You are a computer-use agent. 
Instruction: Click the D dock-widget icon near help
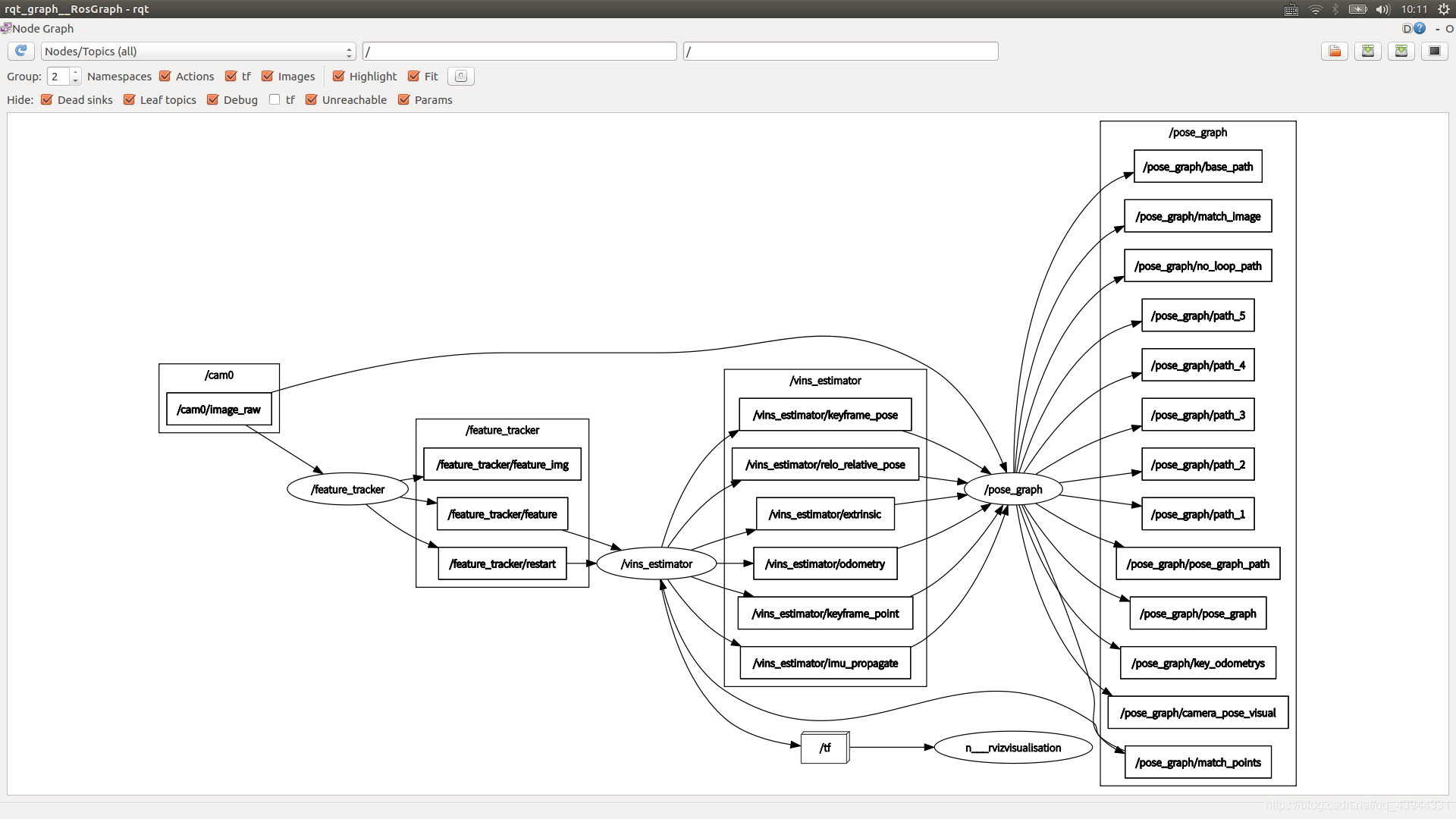coord(1407,28)
